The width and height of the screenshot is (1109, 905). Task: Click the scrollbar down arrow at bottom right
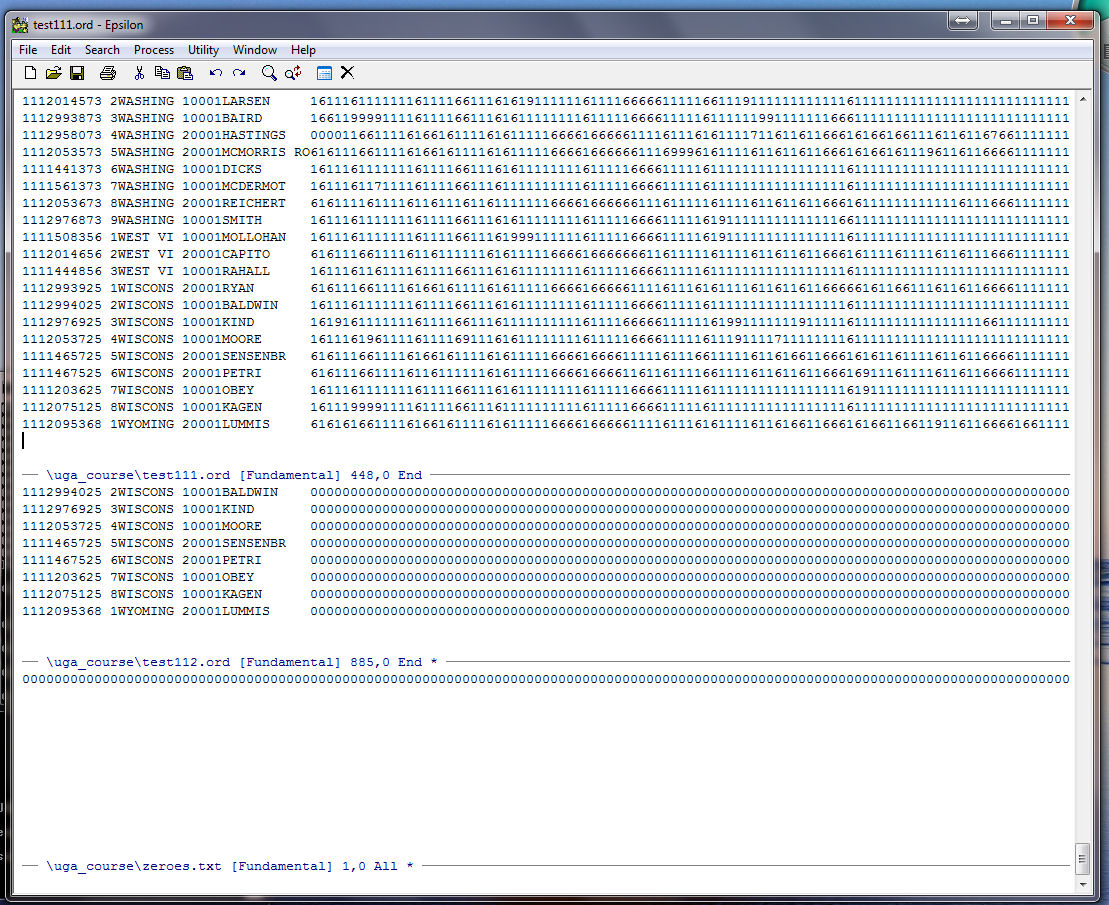pos(1082,885)
